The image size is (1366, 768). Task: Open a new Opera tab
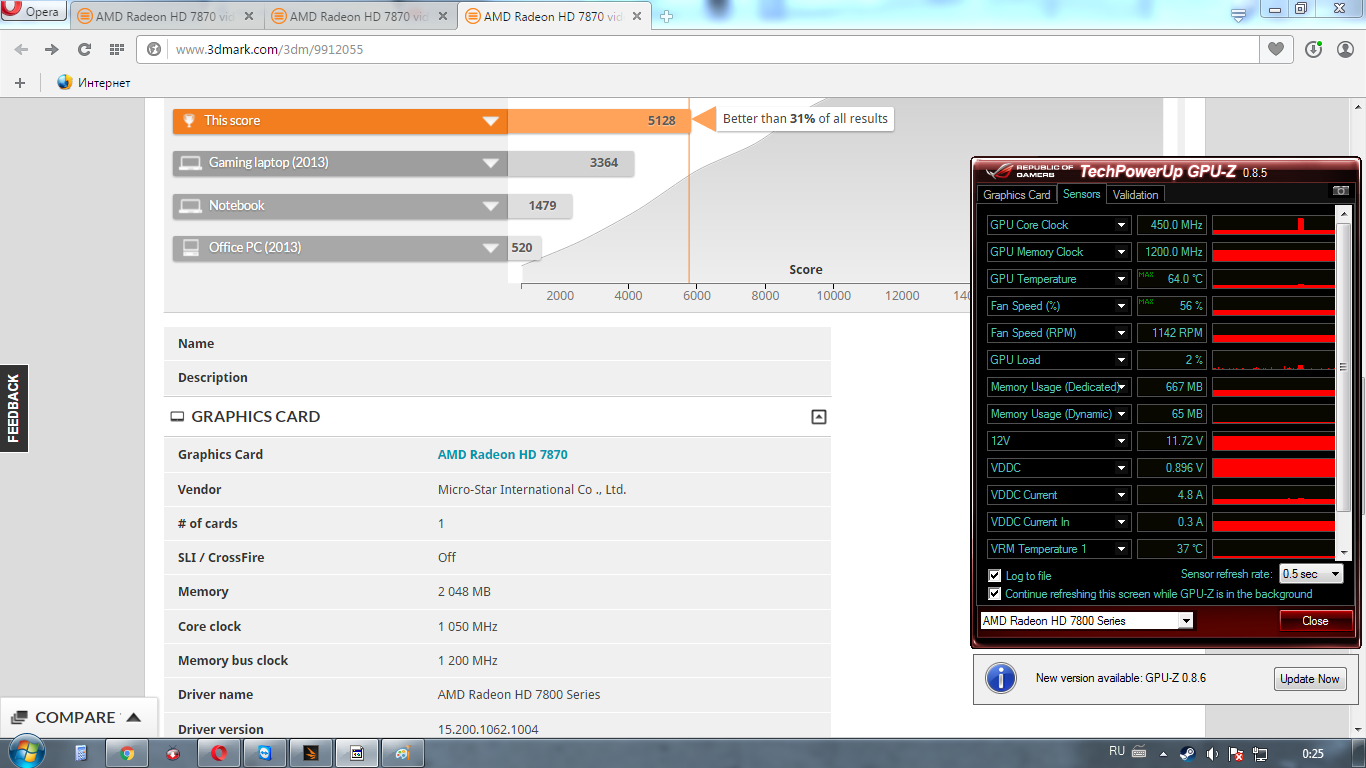point(667,16)
